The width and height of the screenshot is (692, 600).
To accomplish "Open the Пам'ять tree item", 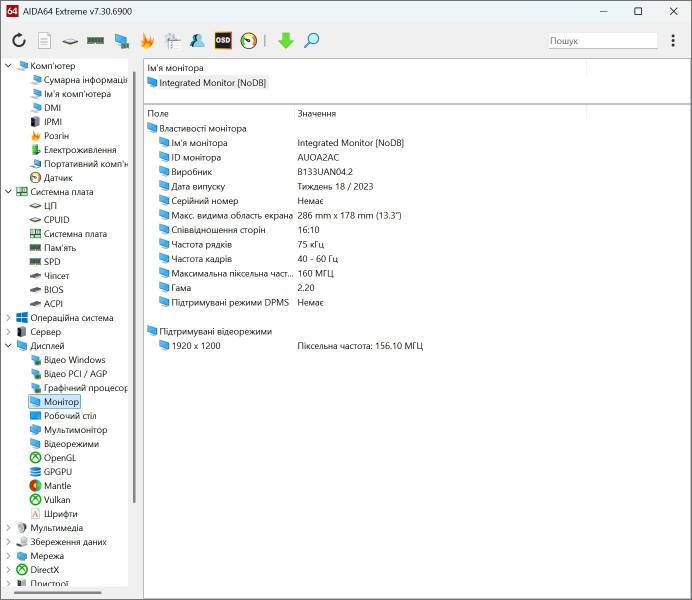I will pos(53,248).
